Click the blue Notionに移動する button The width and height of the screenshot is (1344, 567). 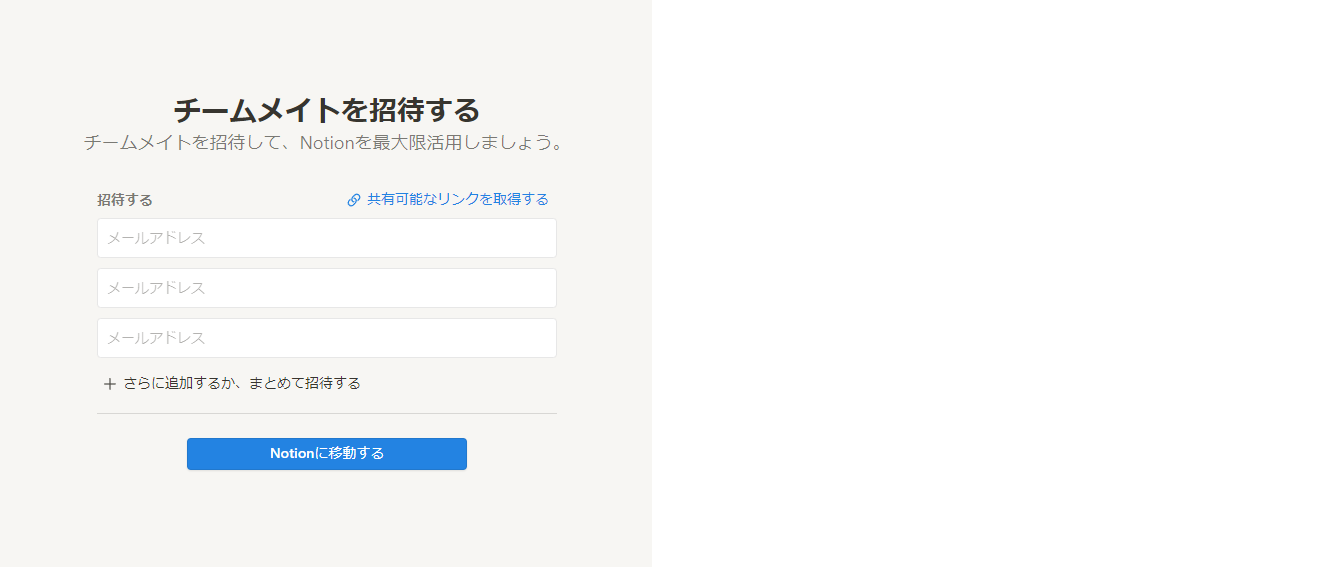point(327,454)
